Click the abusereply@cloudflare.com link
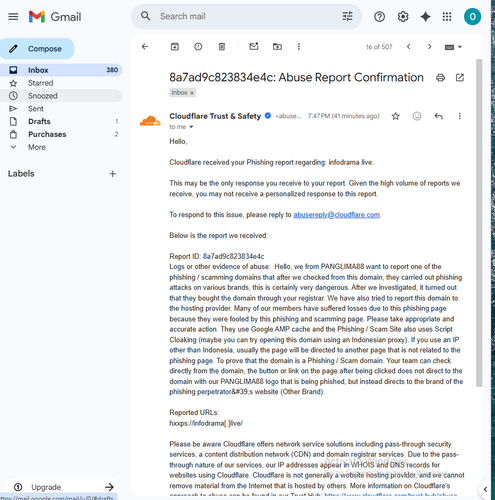The image size is (495, 500). [x=337, y=215]
